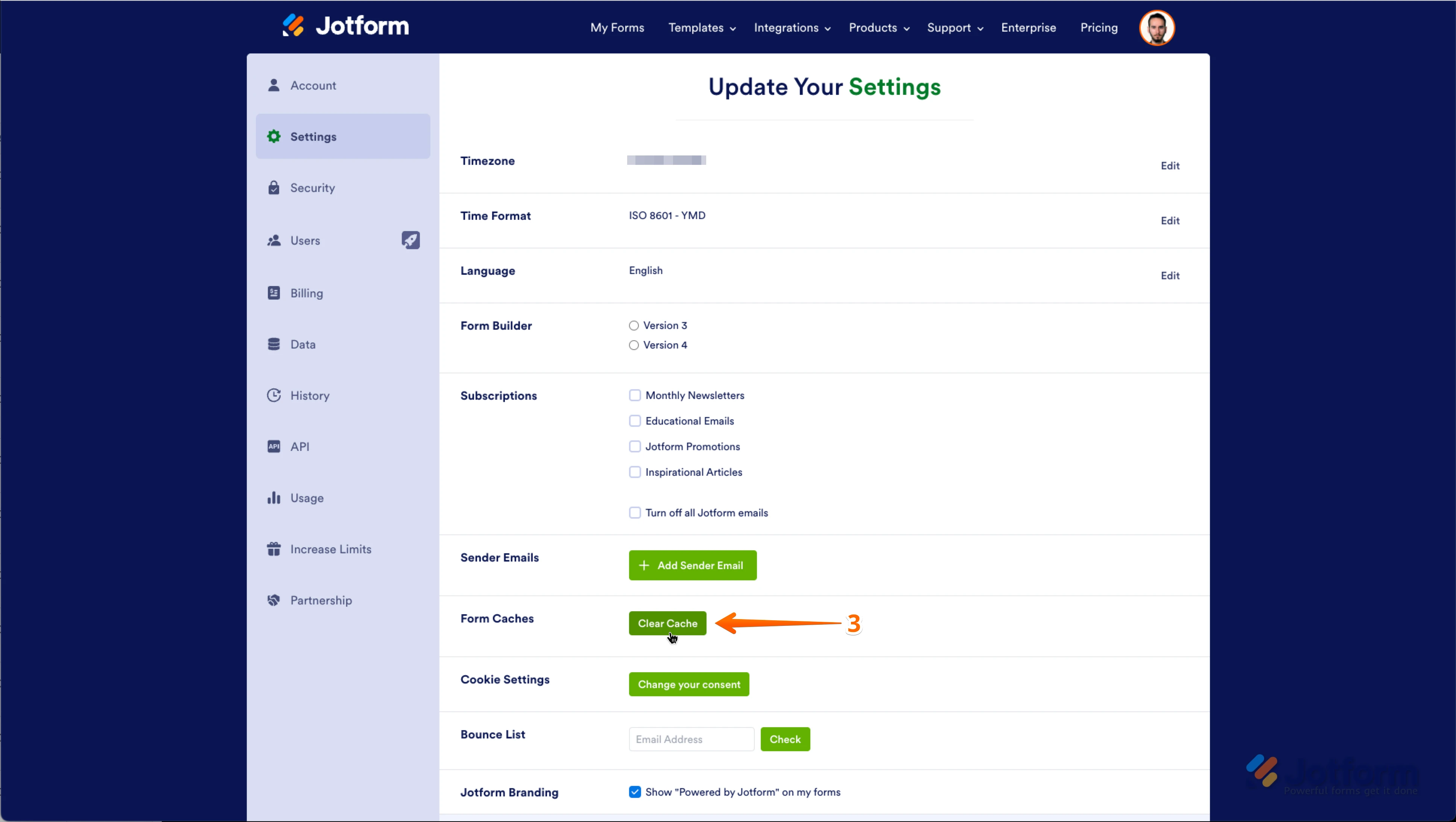Click the Partnership handshake icon
The image size is (1456, 822).
[x=274, y=600]
